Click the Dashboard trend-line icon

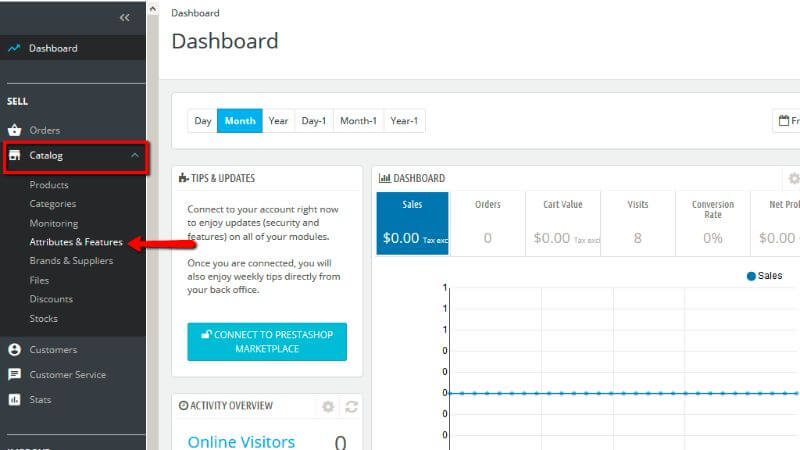14,48
